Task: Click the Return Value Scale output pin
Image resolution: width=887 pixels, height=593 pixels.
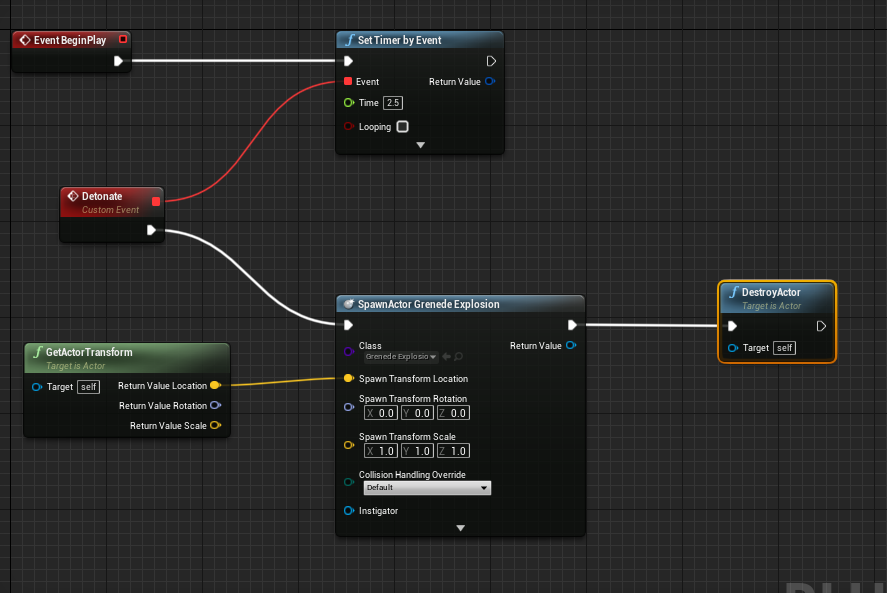Action: click(216, 425)
